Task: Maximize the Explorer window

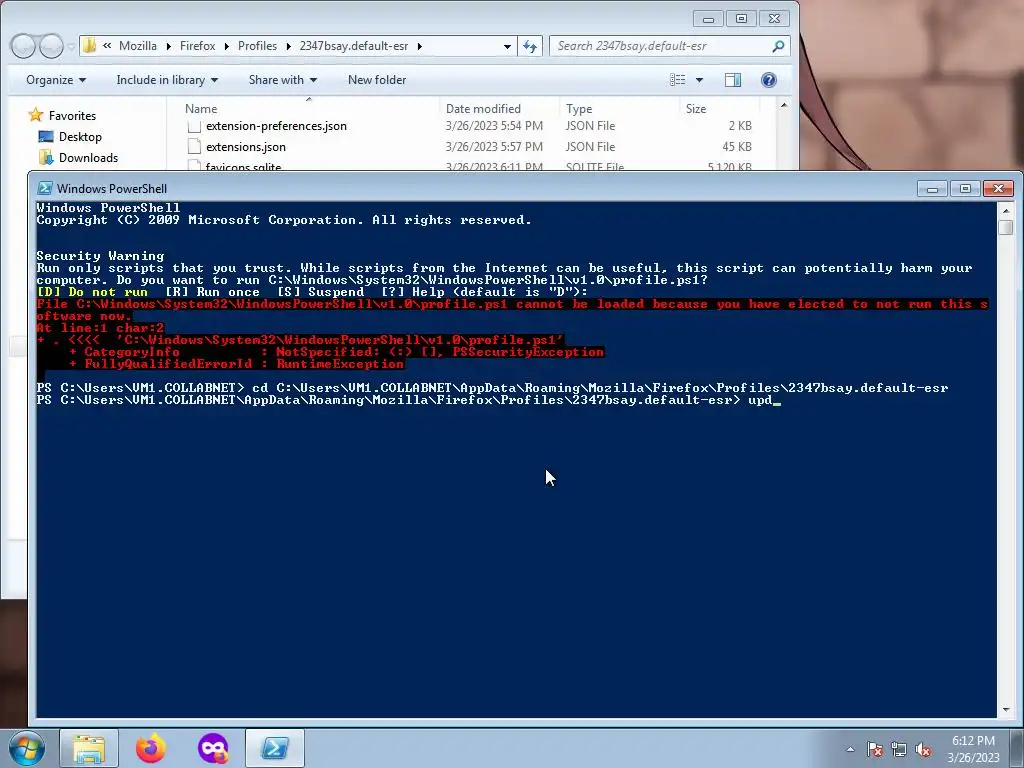Action: (741, 19)
